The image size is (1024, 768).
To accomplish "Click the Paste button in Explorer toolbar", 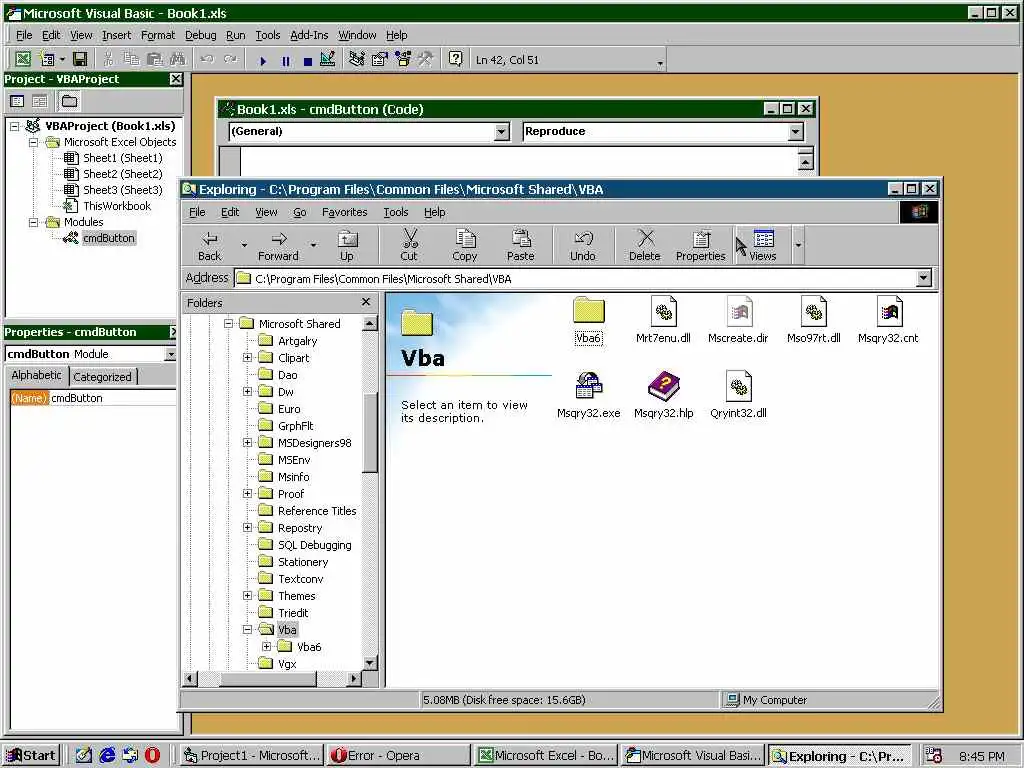I will [x=520, y=246].
